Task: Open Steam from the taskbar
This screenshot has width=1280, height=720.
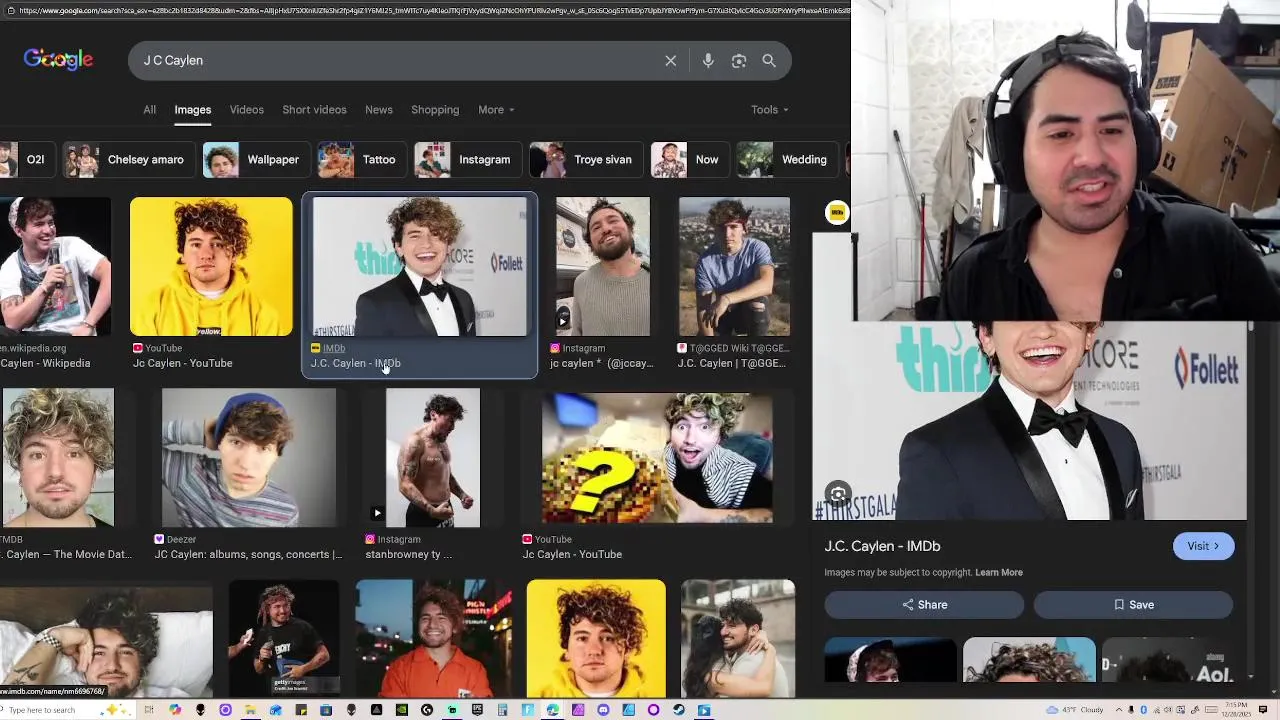Action: 678,710
